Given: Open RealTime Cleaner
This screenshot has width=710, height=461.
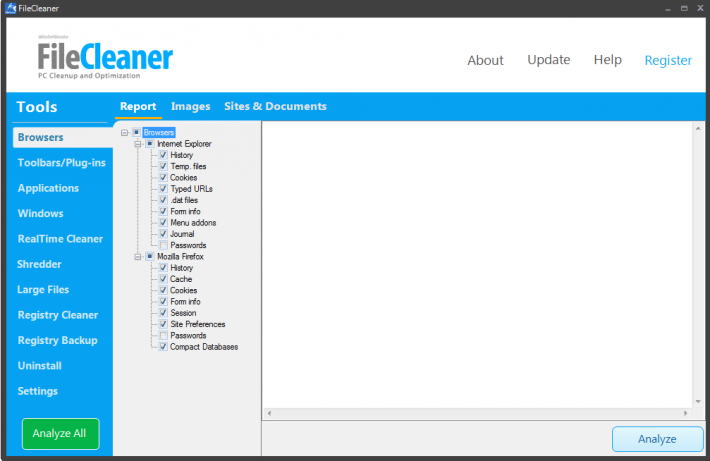Looking at the screenshot, I should 60,239.
